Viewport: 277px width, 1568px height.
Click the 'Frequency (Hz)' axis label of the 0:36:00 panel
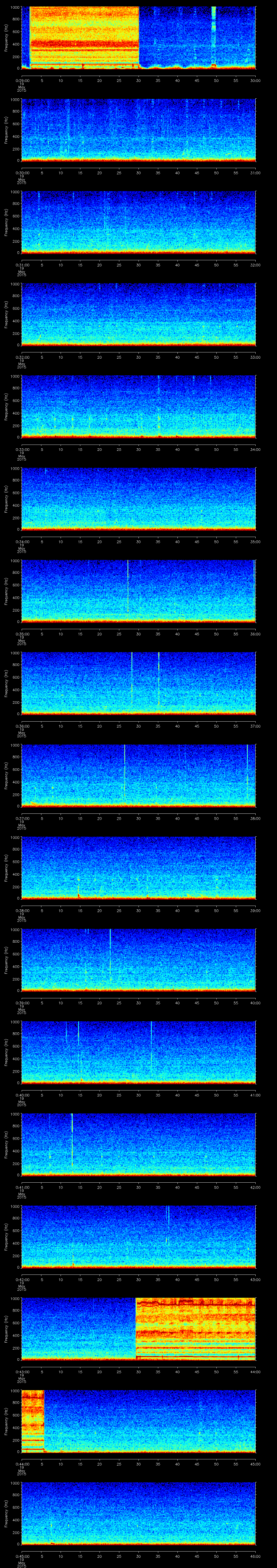tap(6, 683)
